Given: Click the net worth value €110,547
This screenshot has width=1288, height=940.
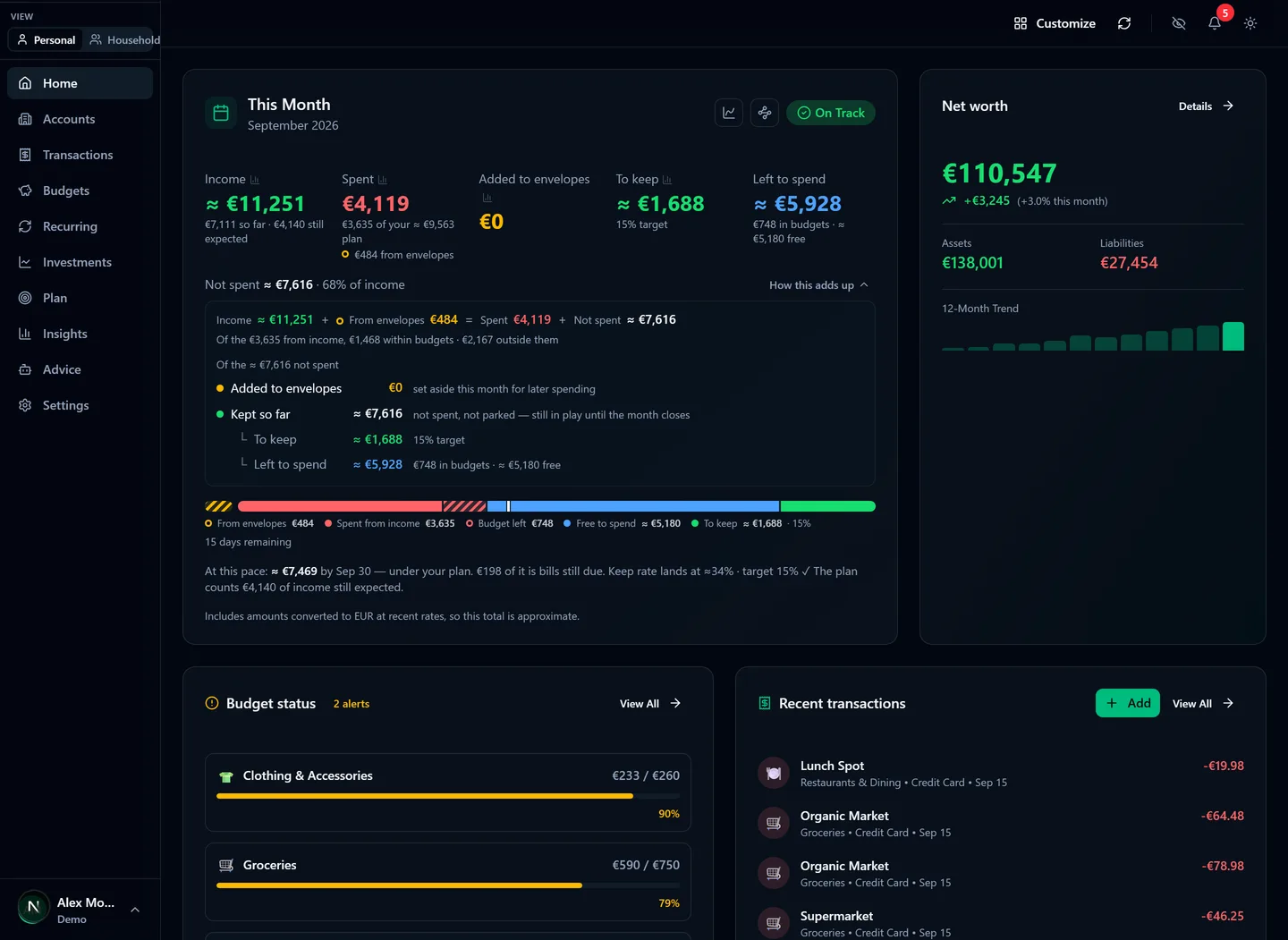Looking at the screenshot, I should click(999, 173).
